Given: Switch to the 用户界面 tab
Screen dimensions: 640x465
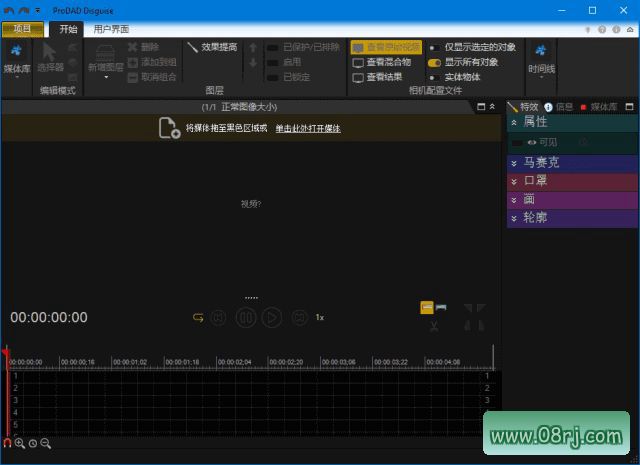Looking at the screenshot, I should click(x=110, y=29).
